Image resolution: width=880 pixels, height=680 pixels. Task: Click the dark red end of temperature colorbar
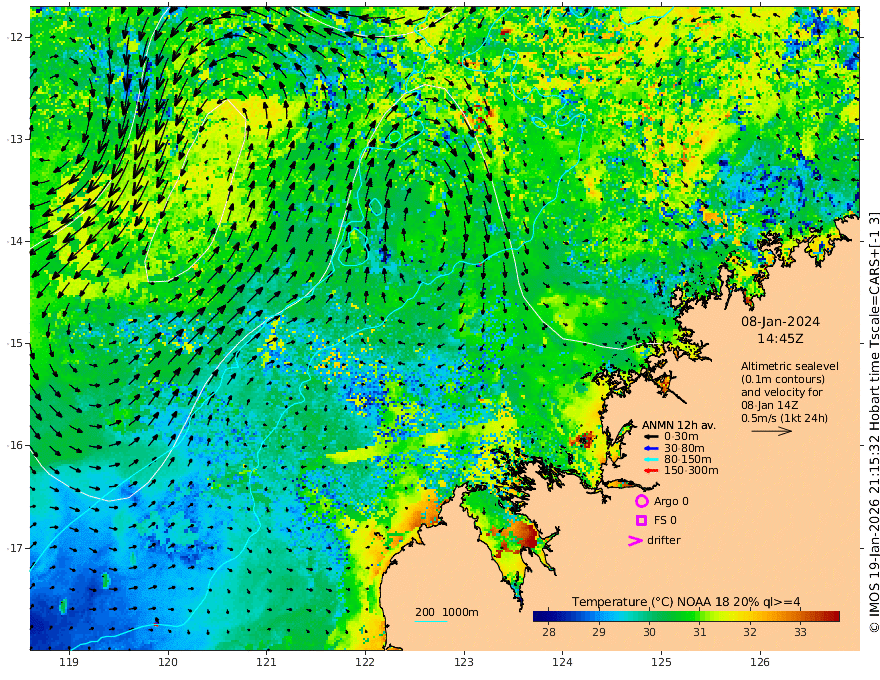pos(833,616)
